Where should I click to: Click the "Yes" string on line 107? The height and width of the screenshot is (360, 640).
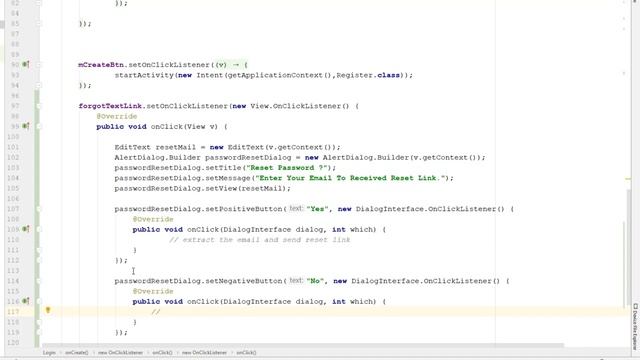click(318, 209)
